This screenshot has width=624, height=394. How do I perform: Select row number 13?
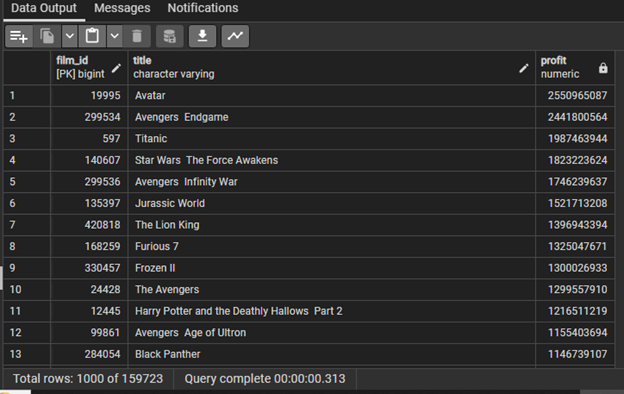tap(27, 354)
